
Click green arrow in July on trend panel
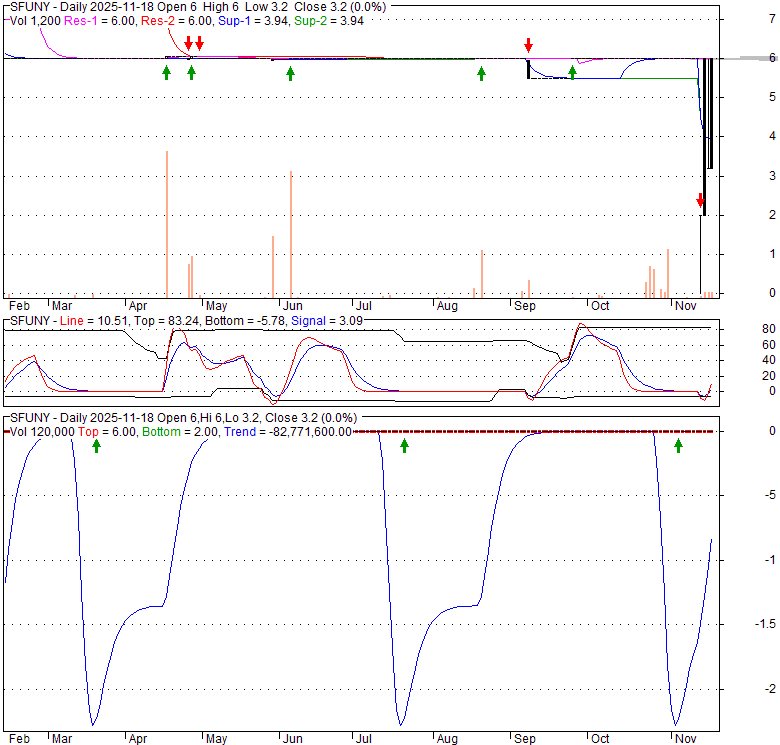coord(404,445)
